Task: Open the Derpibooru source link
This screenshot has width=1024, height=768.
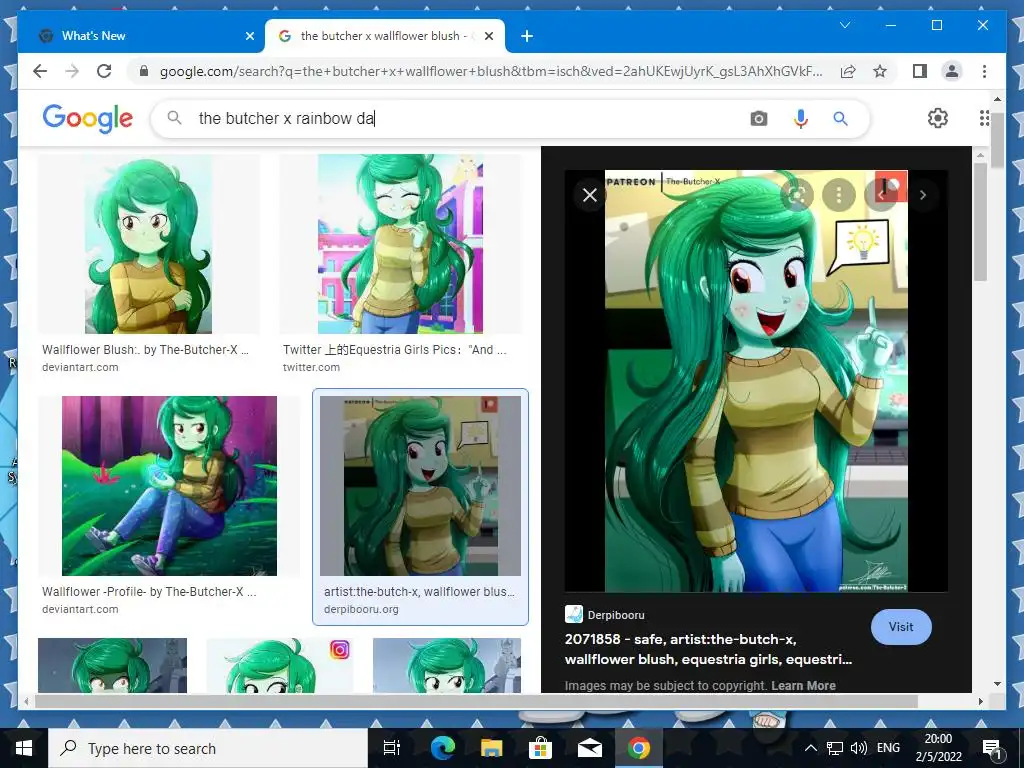Action: 605,615
